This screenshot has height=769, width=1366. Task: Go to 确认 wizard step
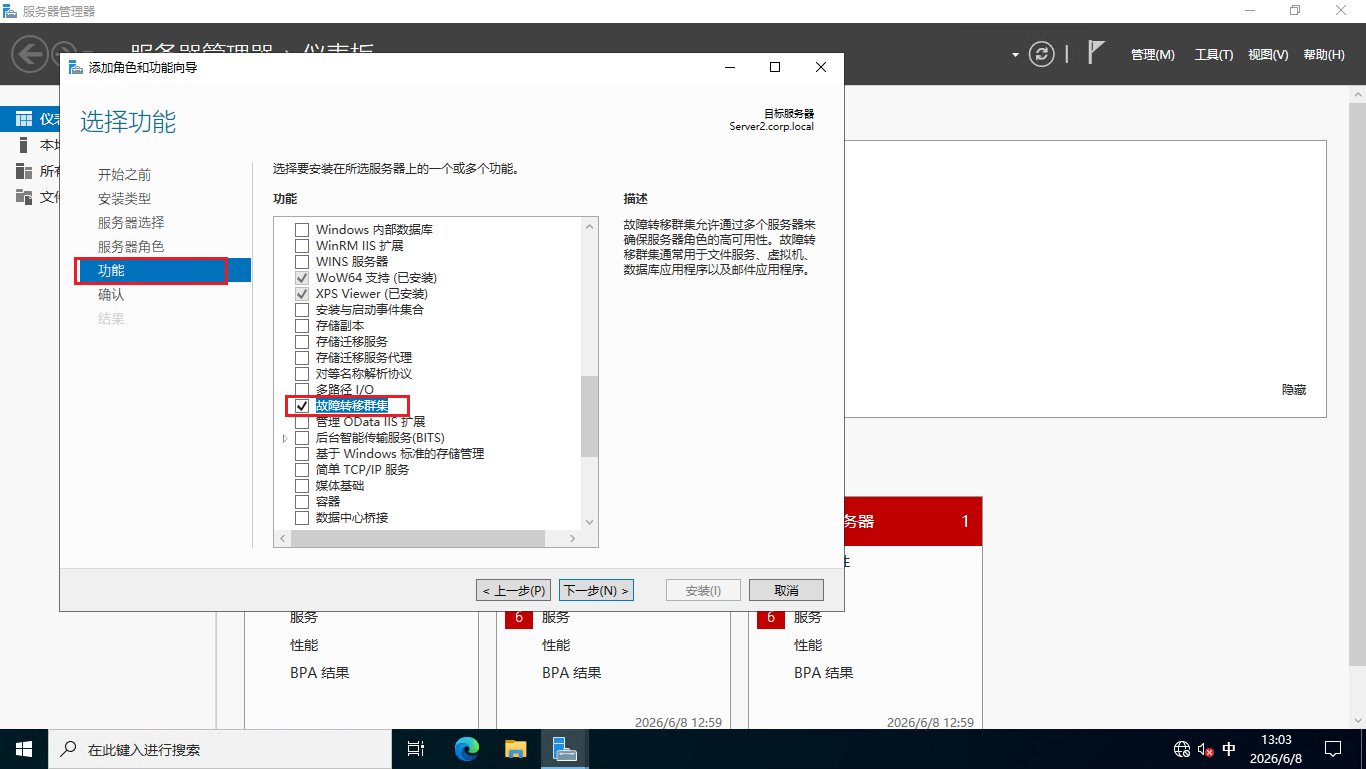pyautogui.click(x=111, y=295)
